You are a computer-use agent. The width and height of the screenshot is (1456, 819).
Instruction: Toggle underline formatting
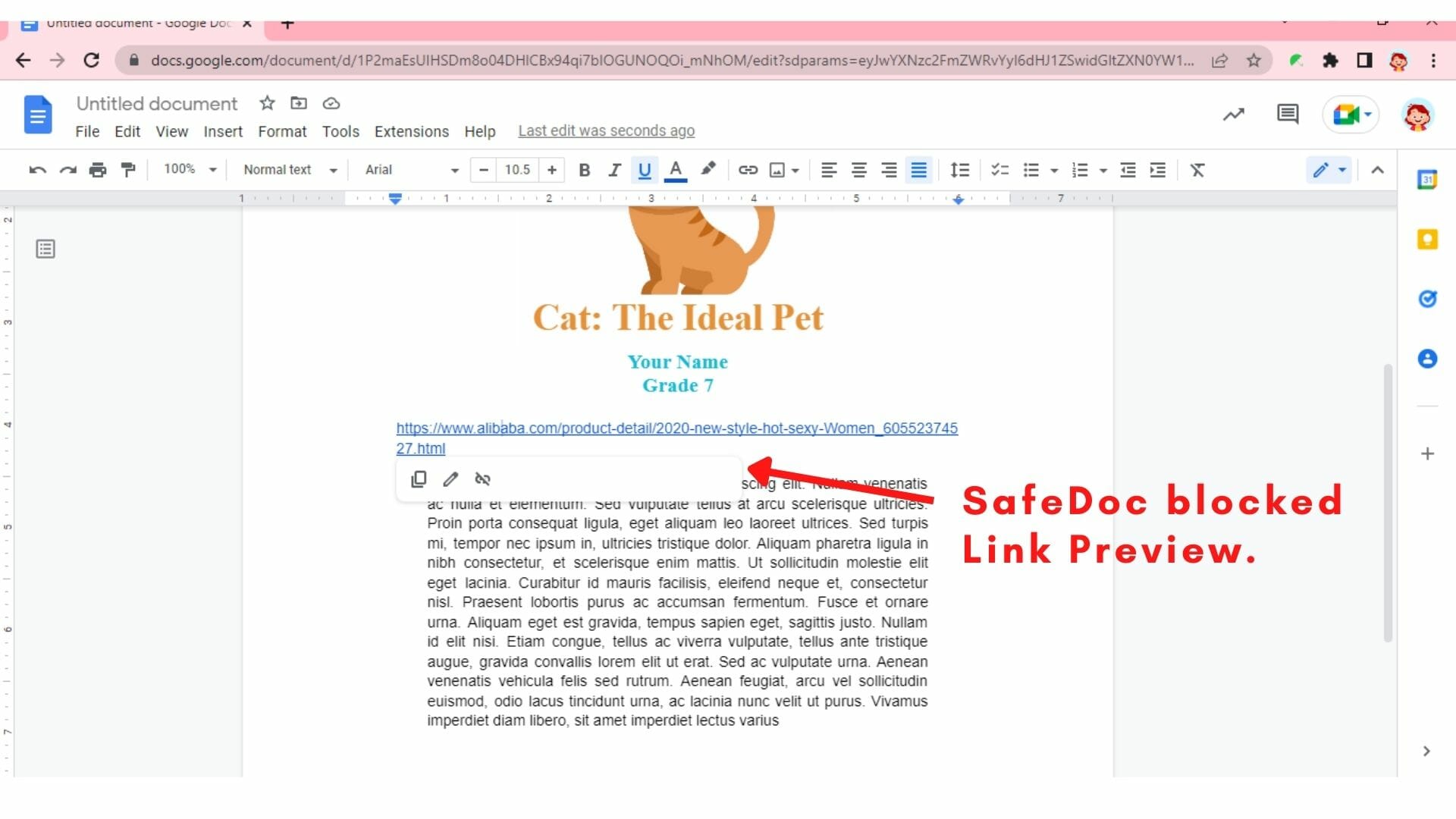645,170
